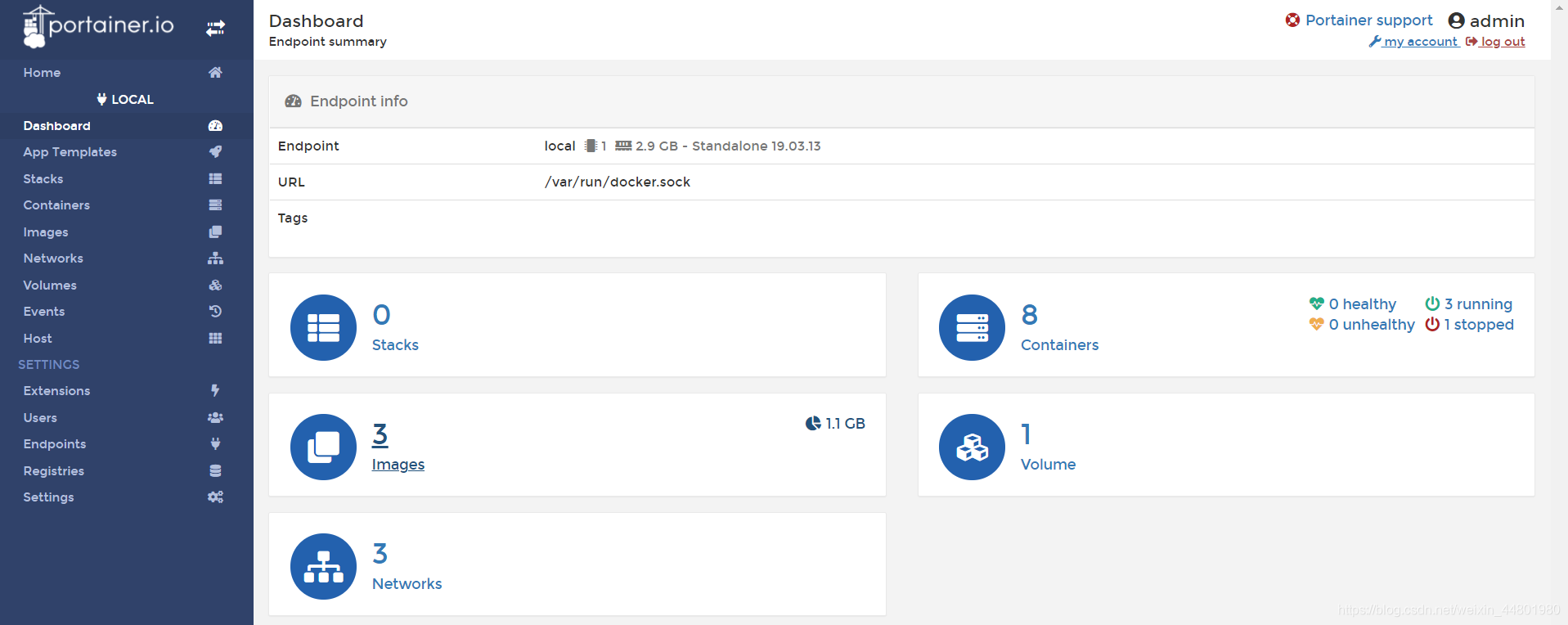The width and height of the screenshot is (1568, 625).
Task: Click the /var/run/docker.sock URL value
Action: click(618, 182)
